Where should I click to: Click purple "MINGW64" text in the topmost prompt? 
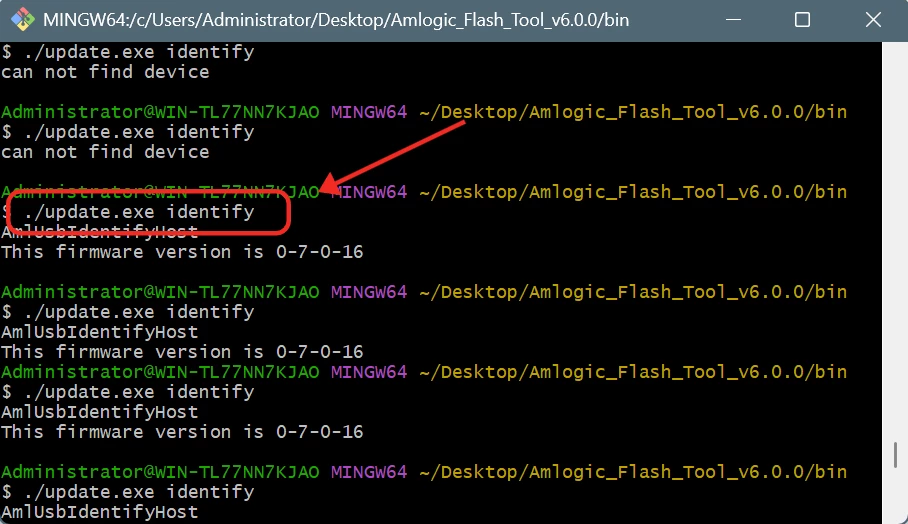click(x=369, y=112)
